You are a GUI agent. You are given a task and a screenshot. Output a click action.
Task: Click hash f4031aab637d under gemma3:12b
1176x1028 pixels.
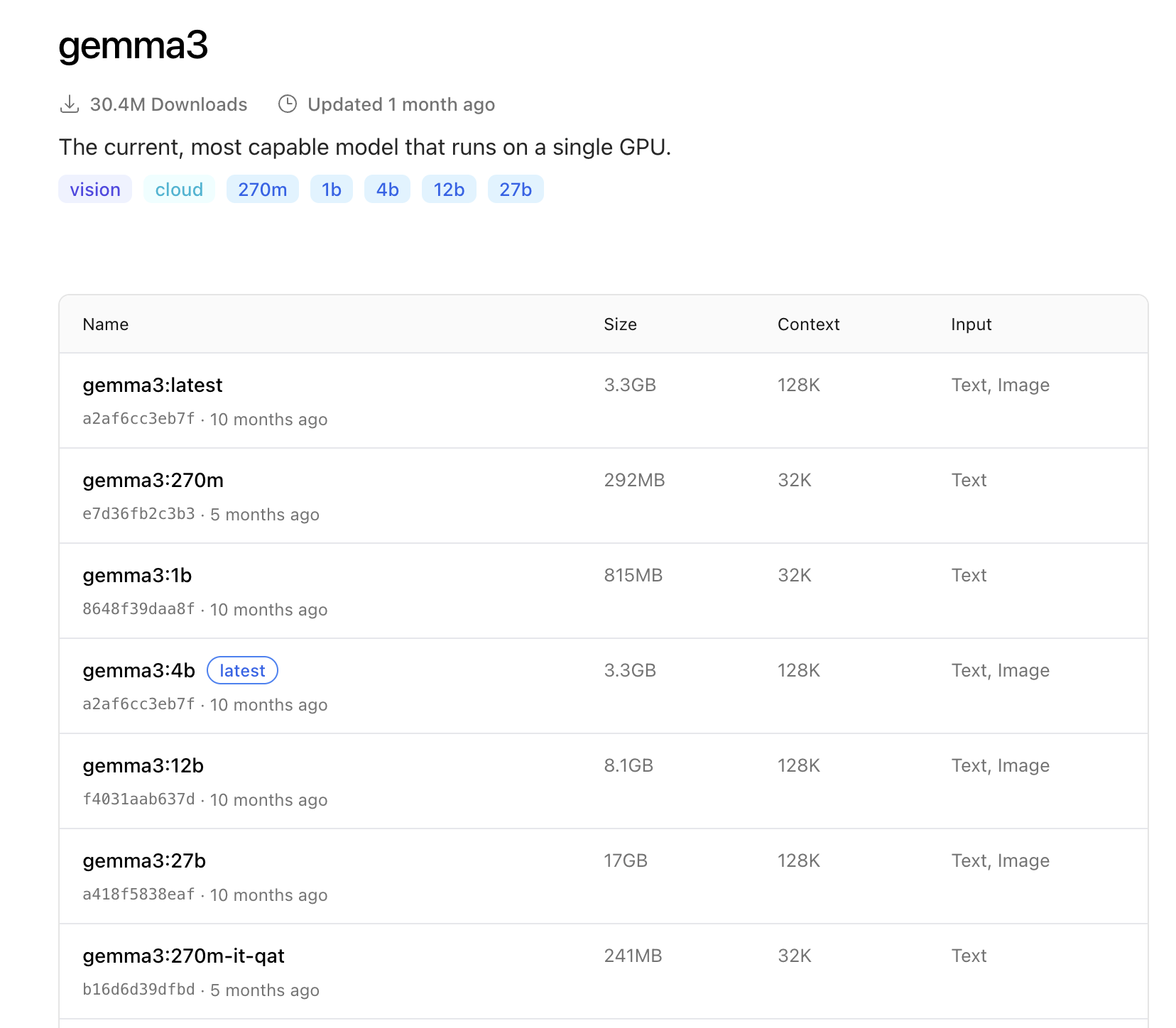tap(138, 799)
